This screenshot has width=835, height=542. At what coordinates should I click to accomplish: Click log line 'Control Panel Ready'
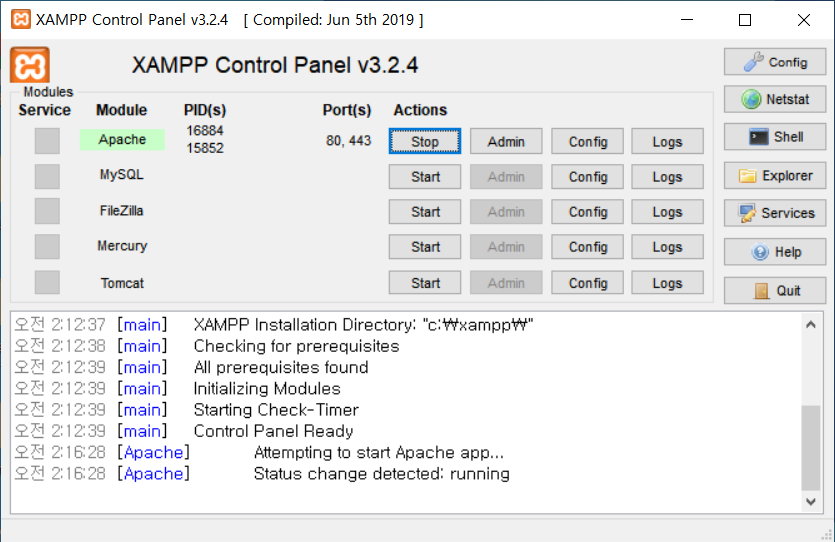tap(273, 431)
